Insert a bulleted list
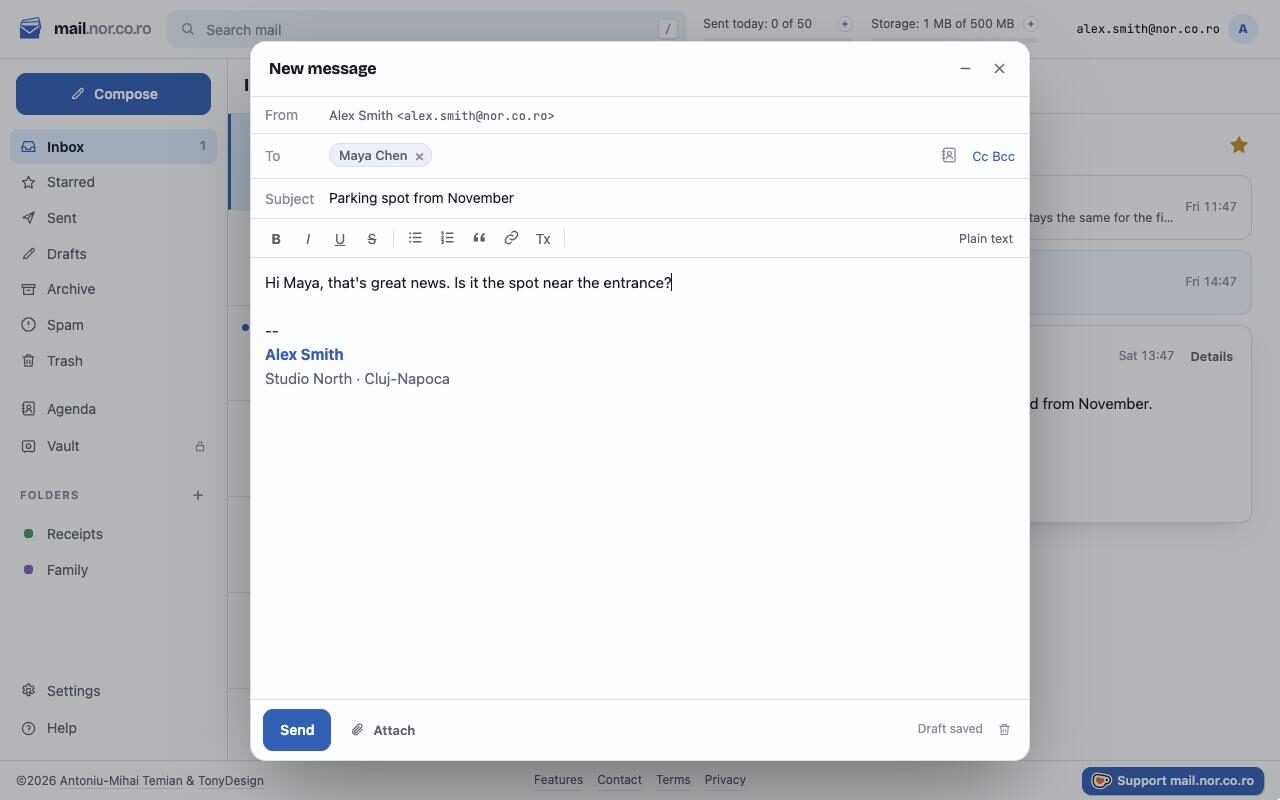 [415, 238]
